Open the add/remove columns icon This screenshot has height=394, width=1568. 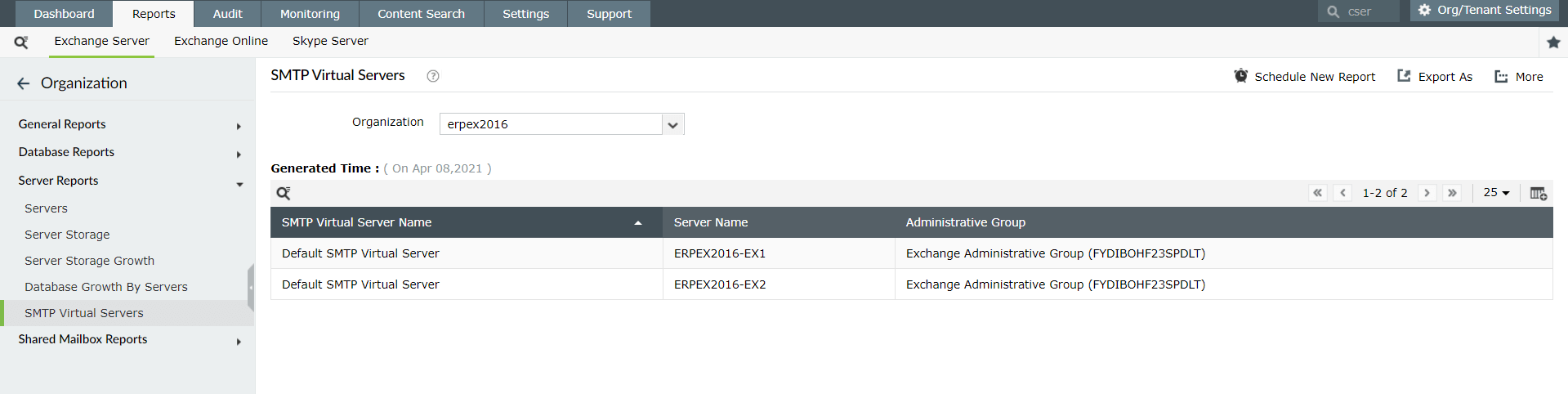coord(1538,194)
